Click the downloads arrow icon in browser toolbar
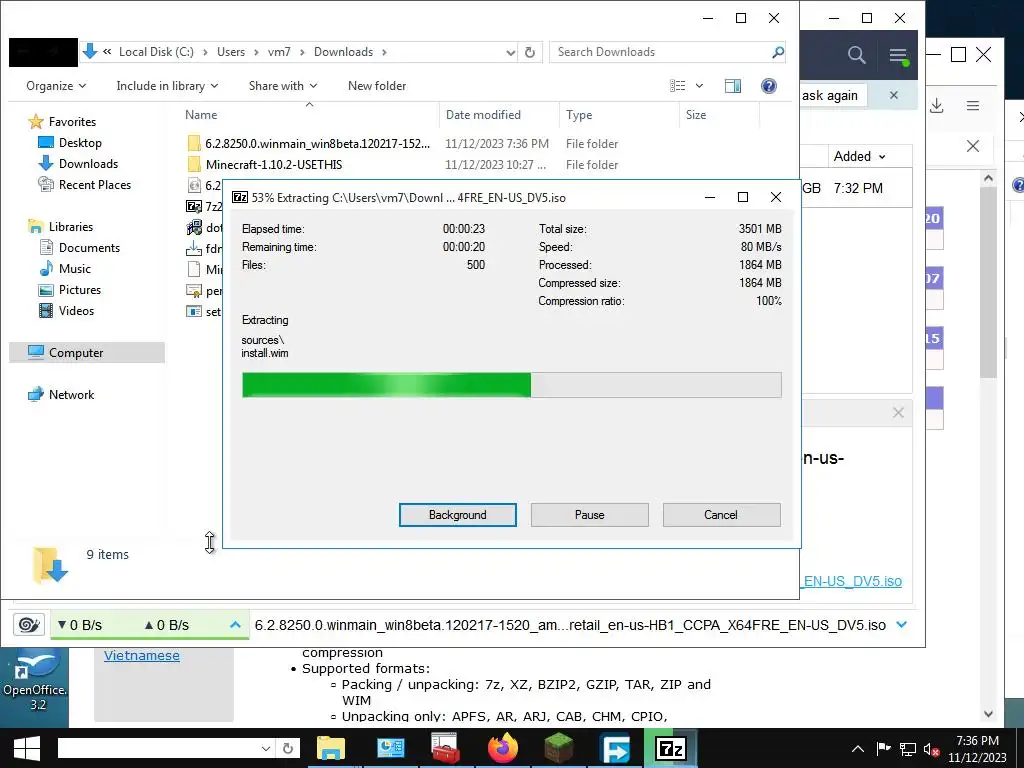 tap(936, 105)
